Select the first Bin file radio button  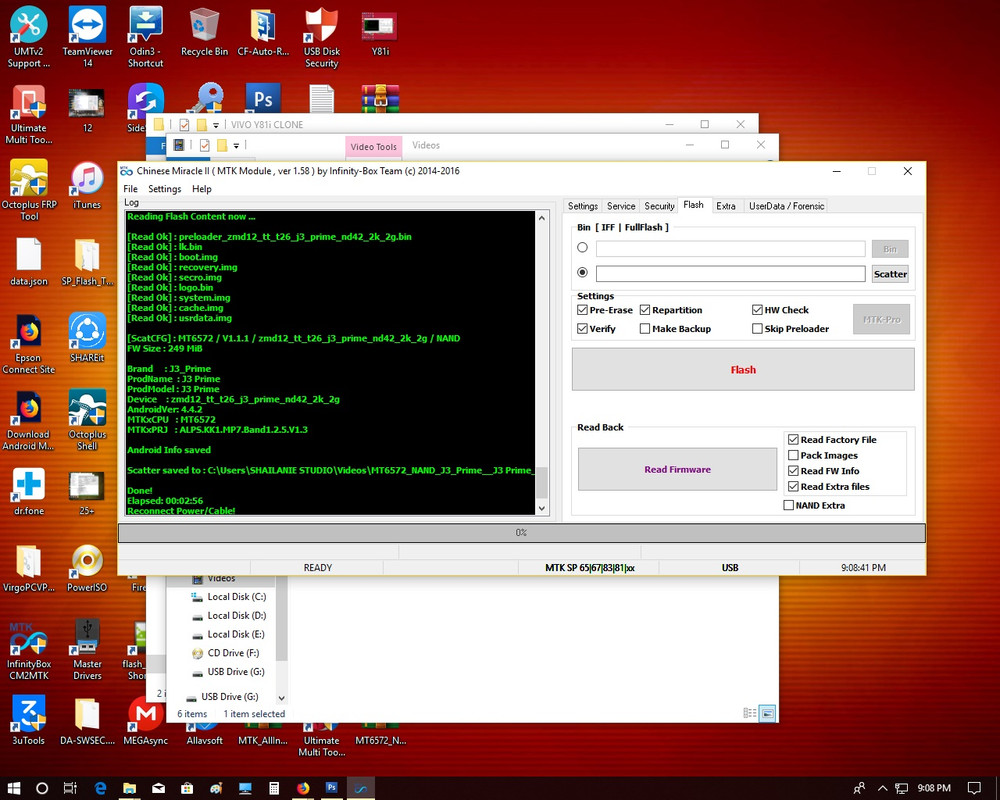[582, 248]
